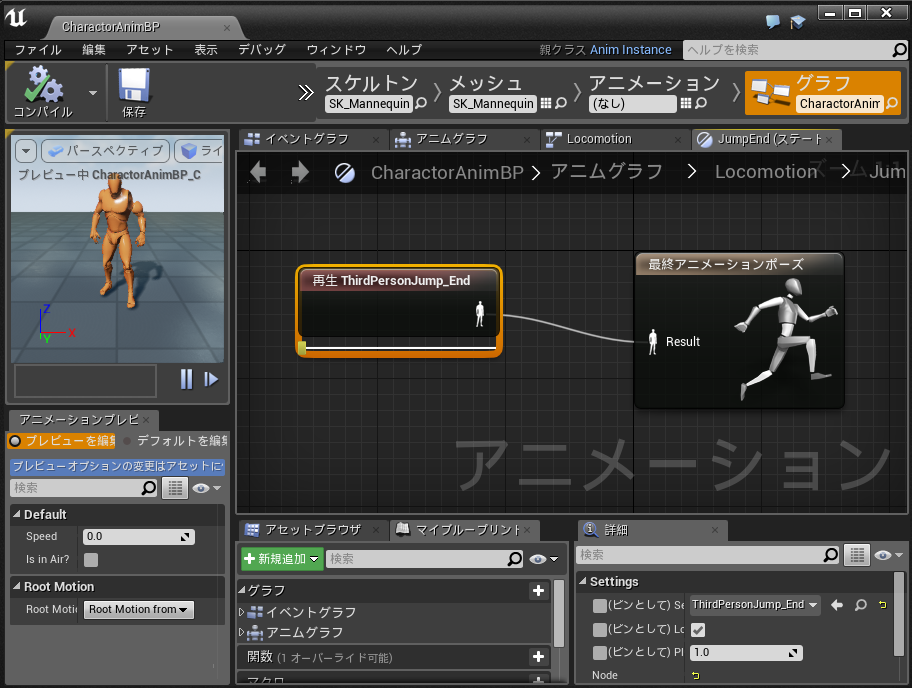Navigate back in graph history
Image resolution: width=912 pixels, height=688 pixels.
[258, 172]
